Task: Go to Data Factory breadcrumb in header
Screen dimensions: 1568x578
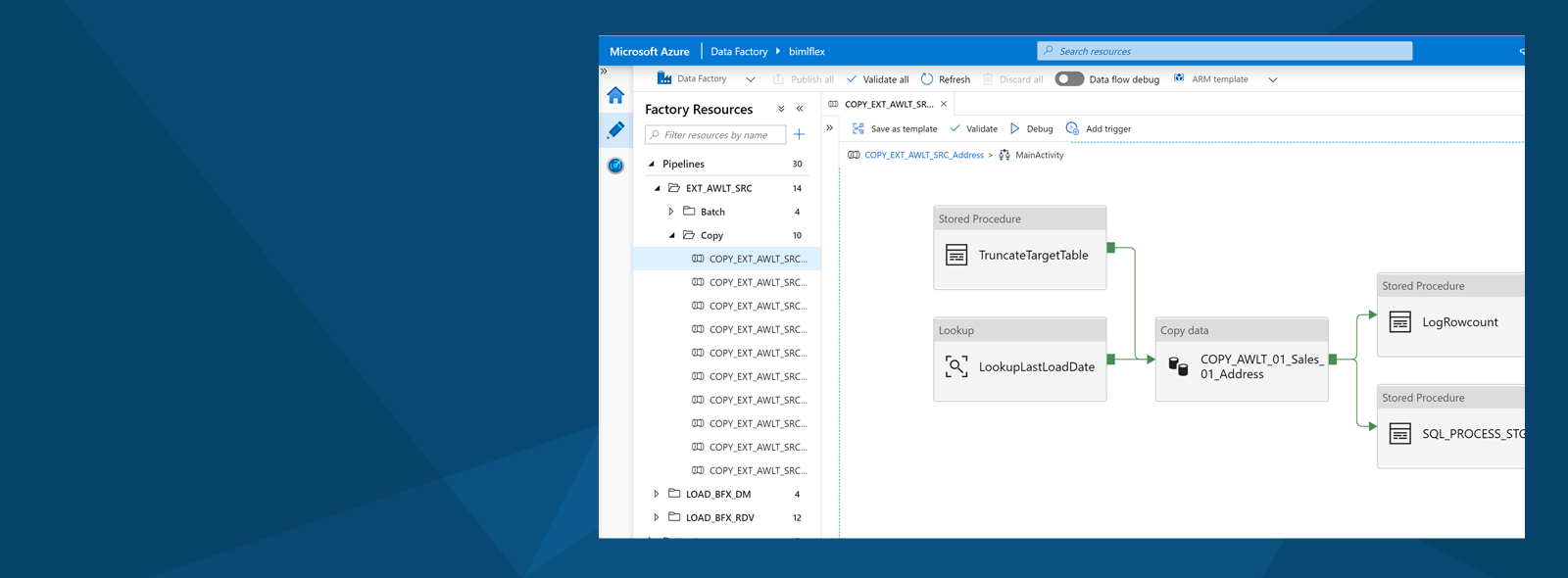Action: (x=739, y=51)
